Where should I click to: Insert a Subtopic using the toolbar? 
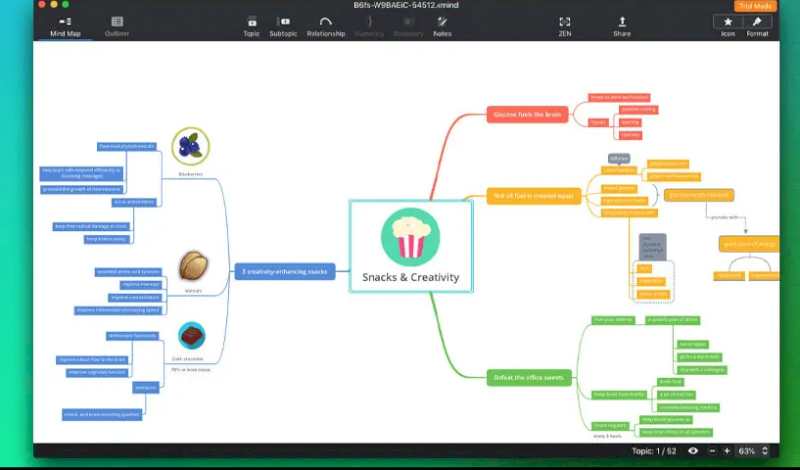click(x=283, y=25)
